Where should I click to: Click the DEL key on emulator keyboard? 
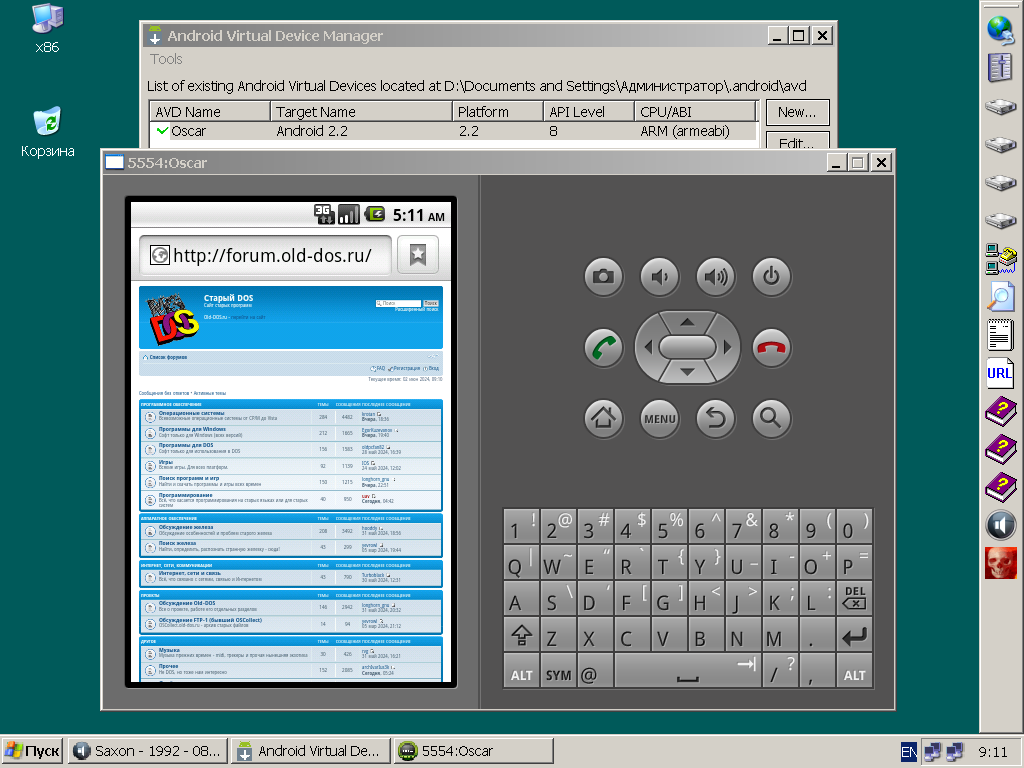[854, 598]
